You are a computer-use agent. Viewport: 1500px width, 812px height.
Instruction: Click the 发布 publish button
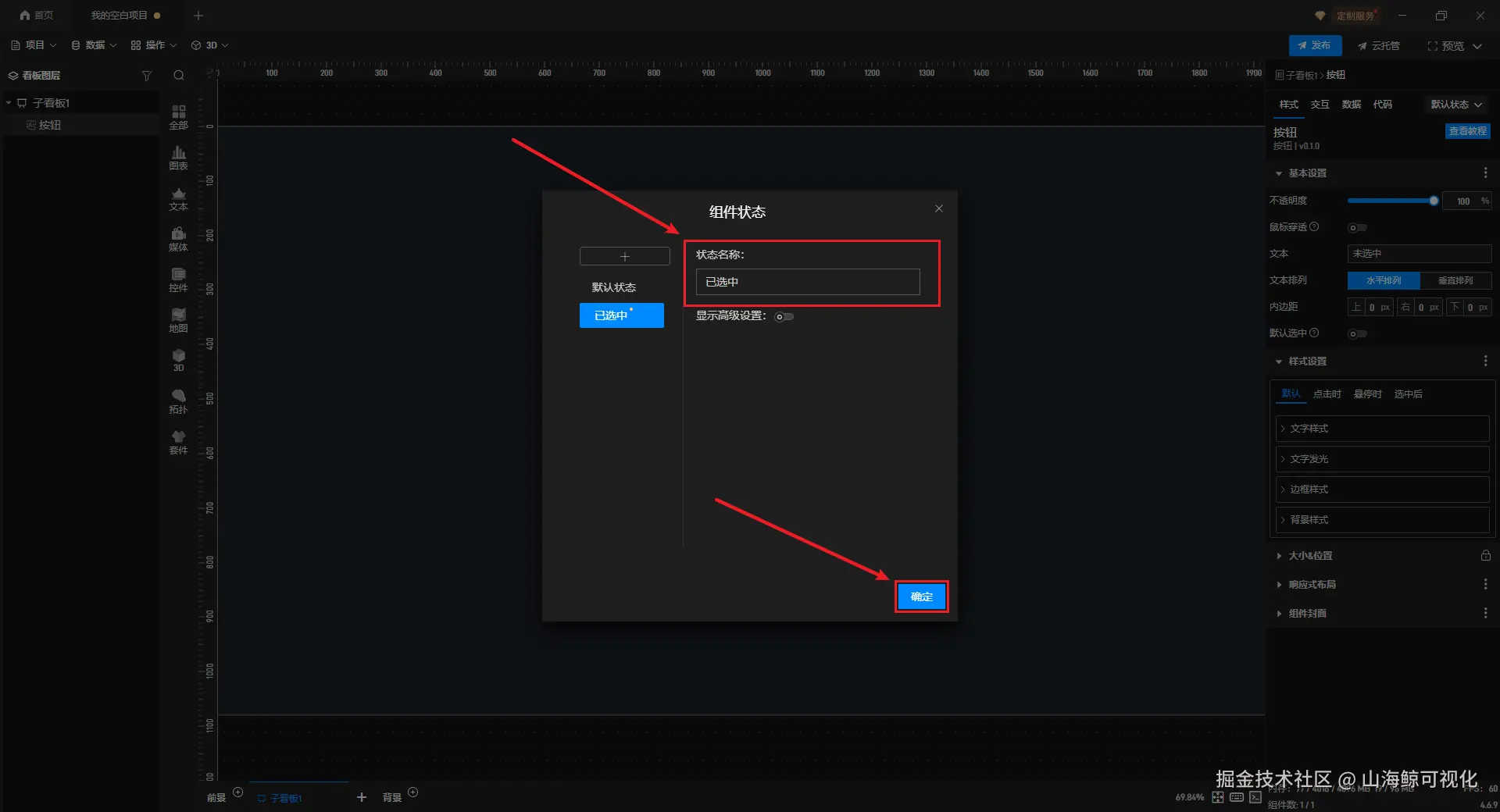[1315, 45]
